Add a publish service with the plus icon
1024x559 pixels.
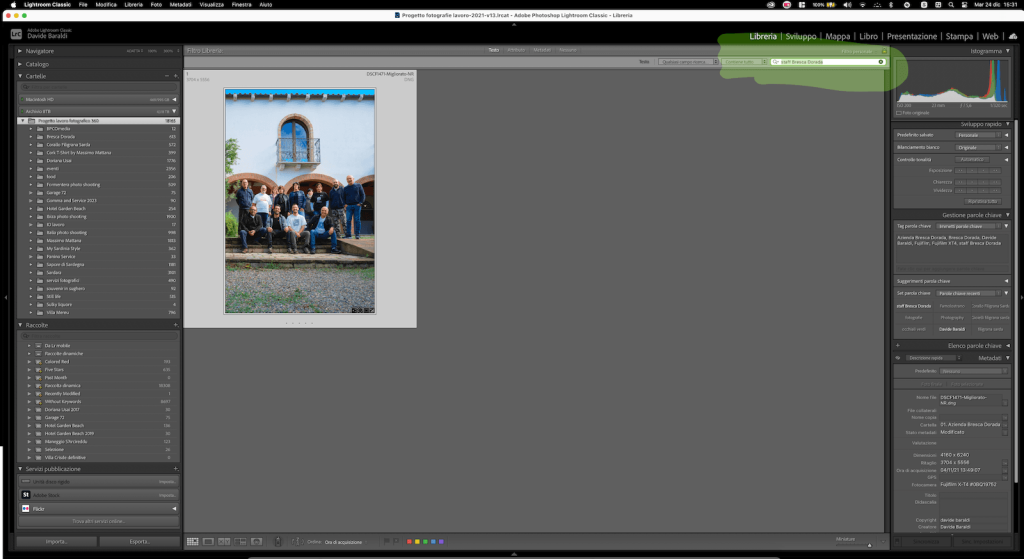[x=176, y=469]
